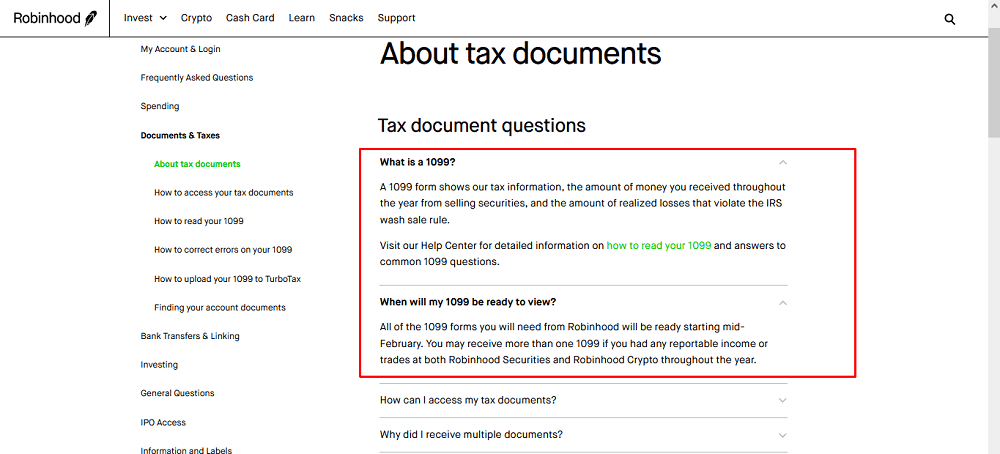Open Frequently Asked Questions in sidebar

196,78
